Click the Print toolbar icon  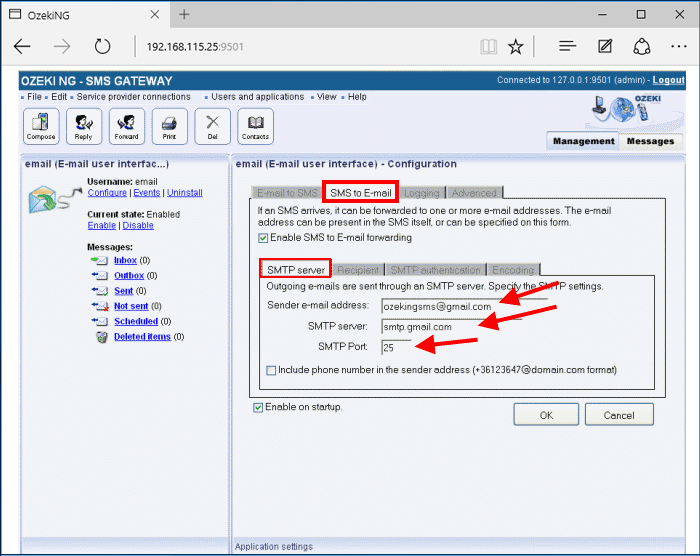tap(169, 126)
